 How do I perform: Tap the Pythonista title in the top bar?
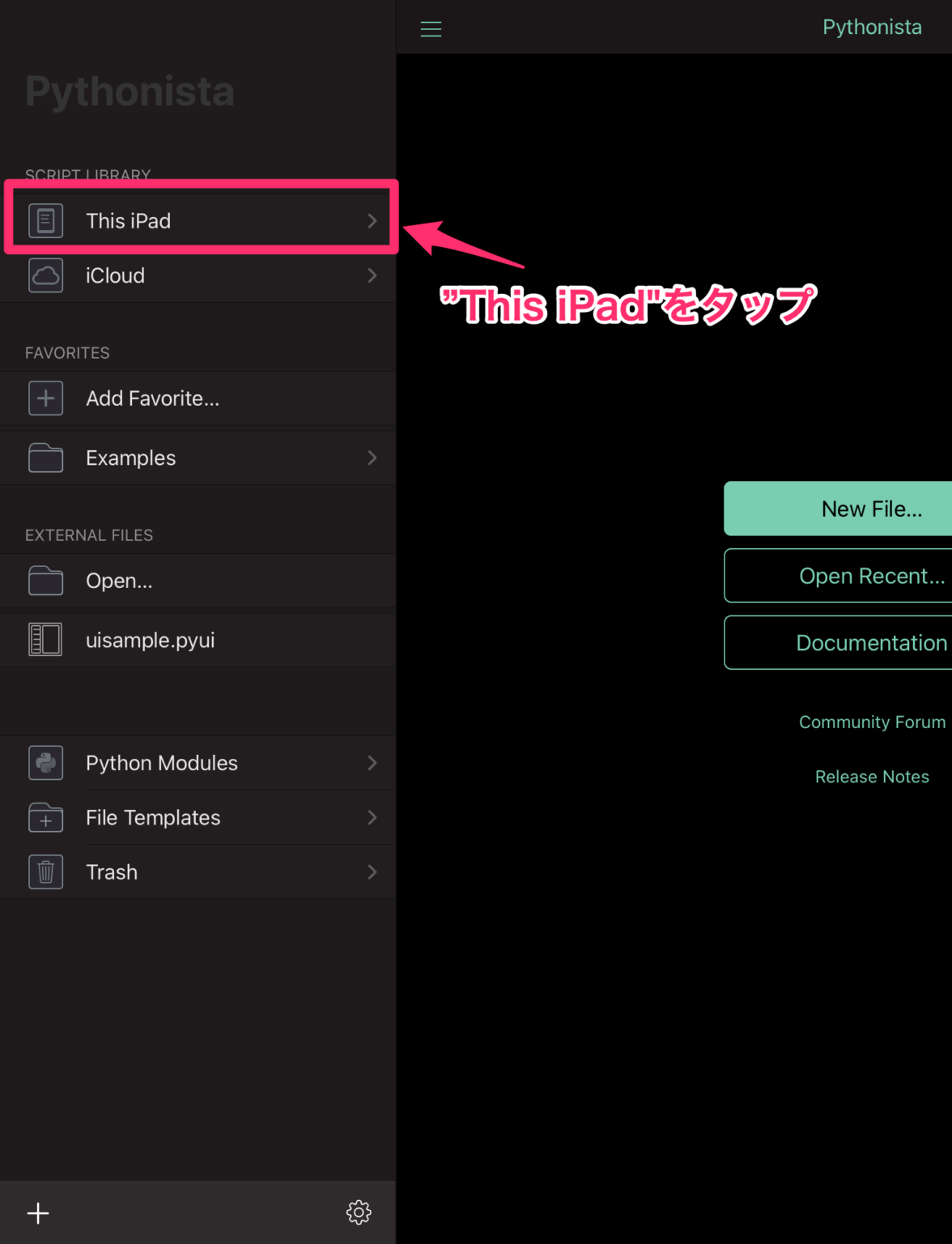pos(872,27)
